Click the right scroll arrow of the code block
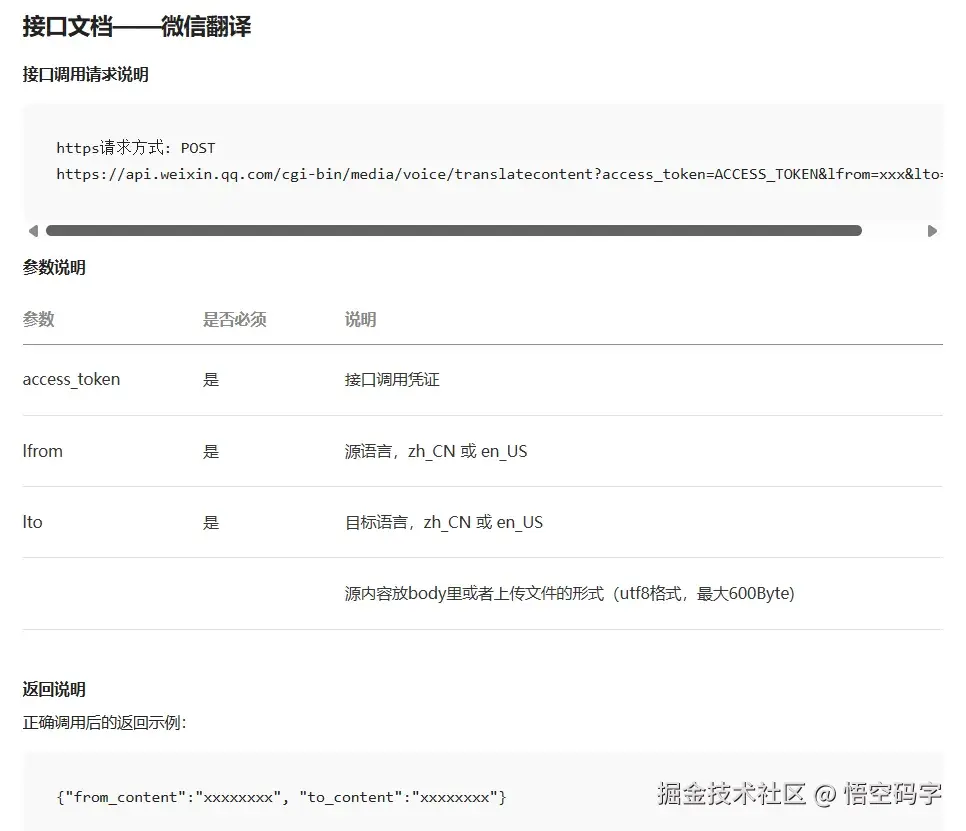Image resolution: width=966 pixels, height=831 pixels. [931, 231]
